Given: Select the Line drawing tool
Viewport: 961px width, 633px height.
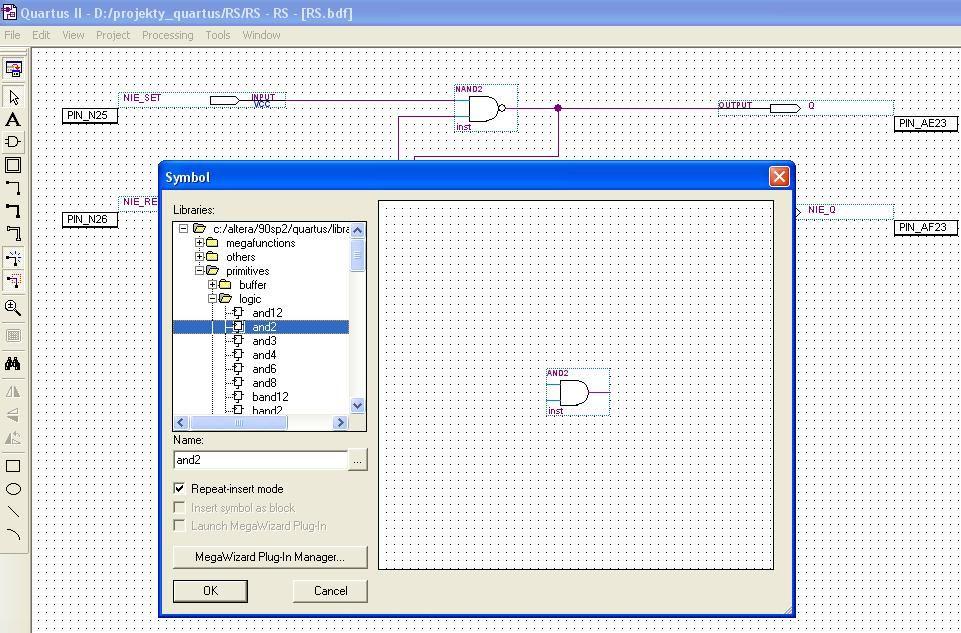Looking at the screenshot, I should coord(13,512).
